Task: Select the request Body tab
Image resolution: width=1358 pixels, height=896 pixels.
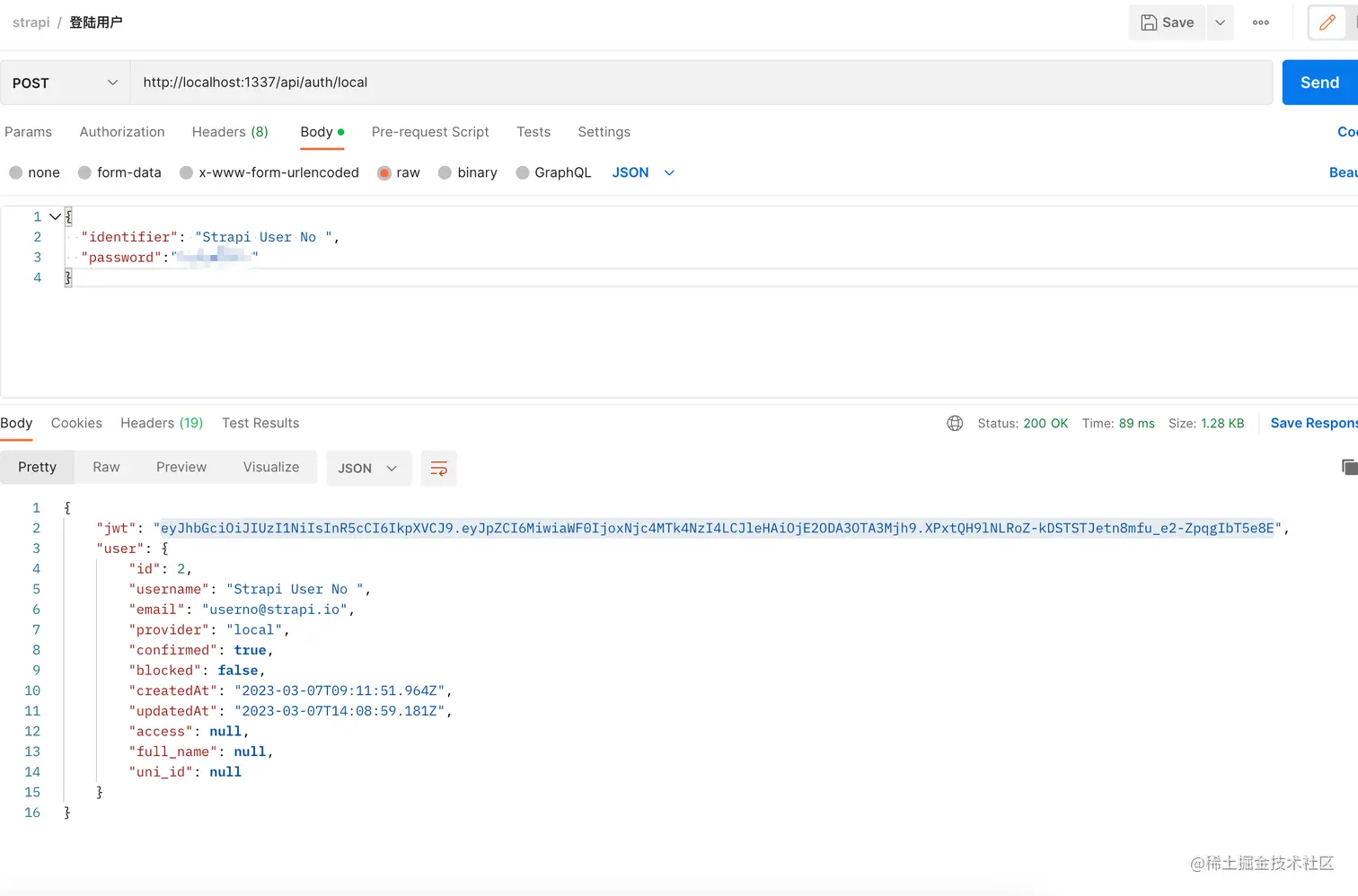Action: tap(322, 132)
